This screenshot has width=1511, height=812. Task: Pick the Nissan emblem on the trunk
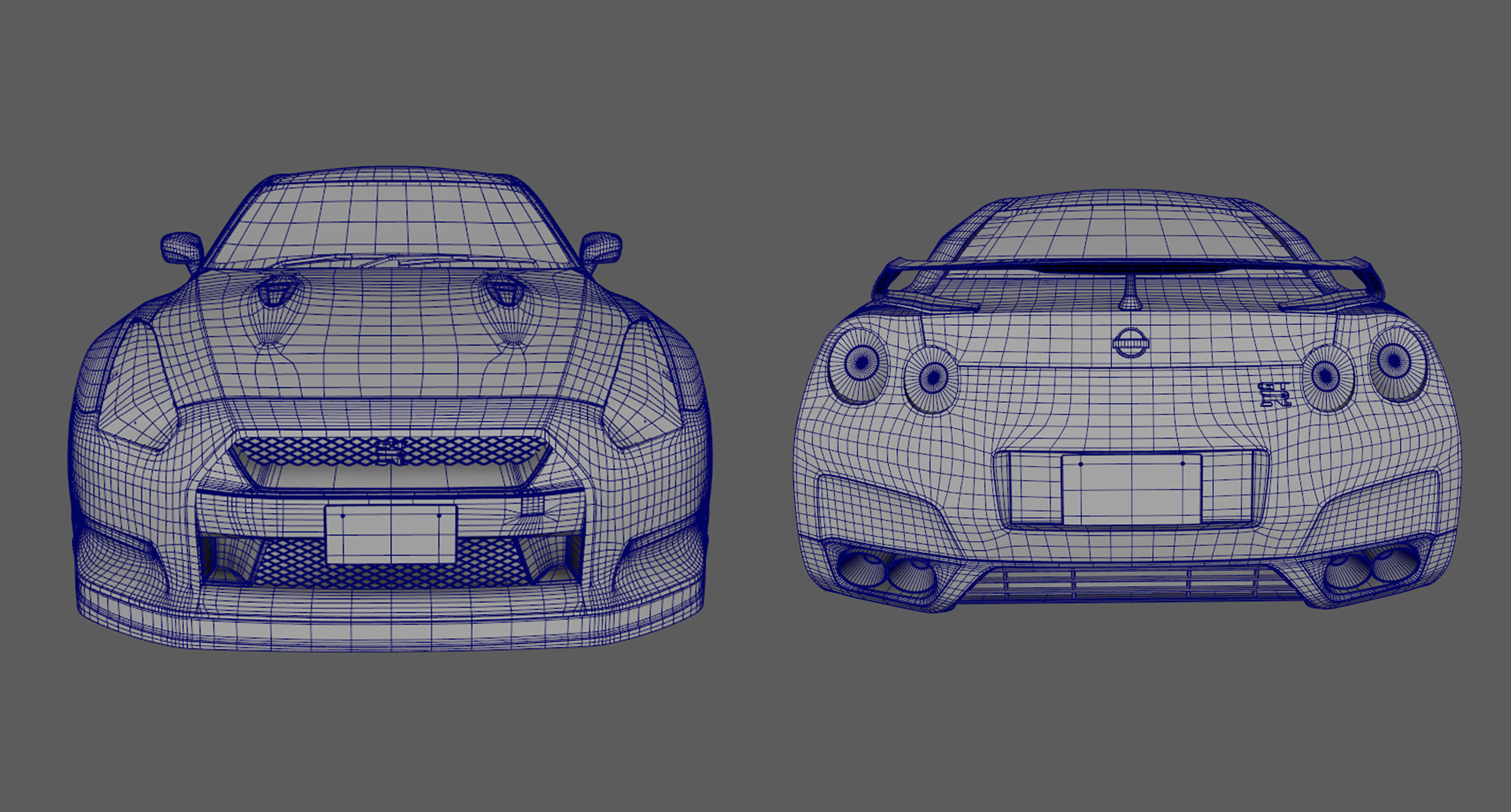coord(1131,343)
